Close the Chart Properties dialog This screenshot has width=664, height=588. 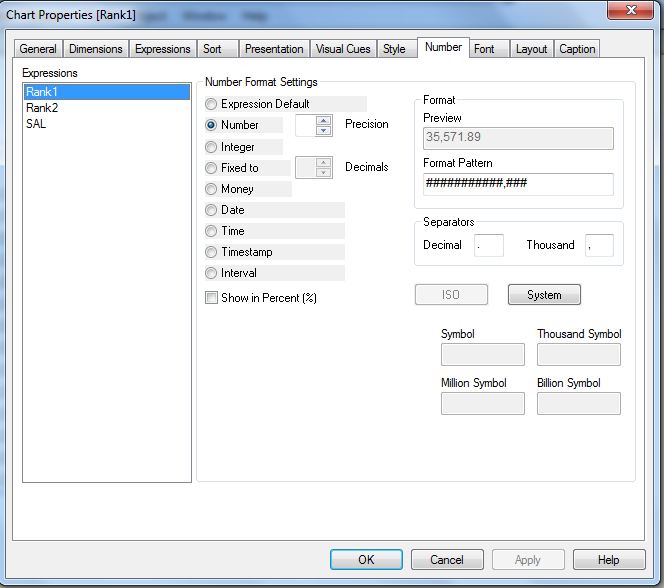pyautogui.click(x=631, y=10)
